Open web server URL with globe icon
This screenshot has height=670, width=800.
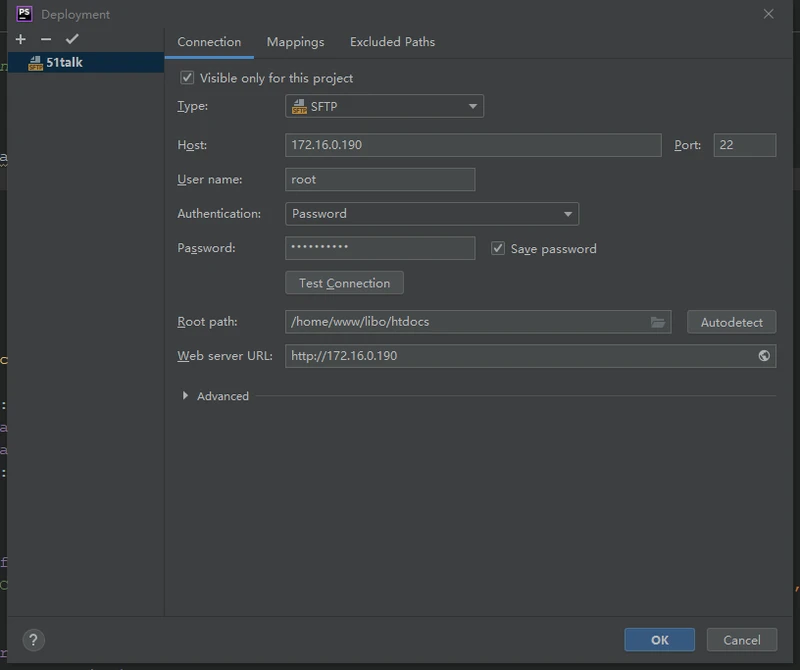click(x=764, y=356)
